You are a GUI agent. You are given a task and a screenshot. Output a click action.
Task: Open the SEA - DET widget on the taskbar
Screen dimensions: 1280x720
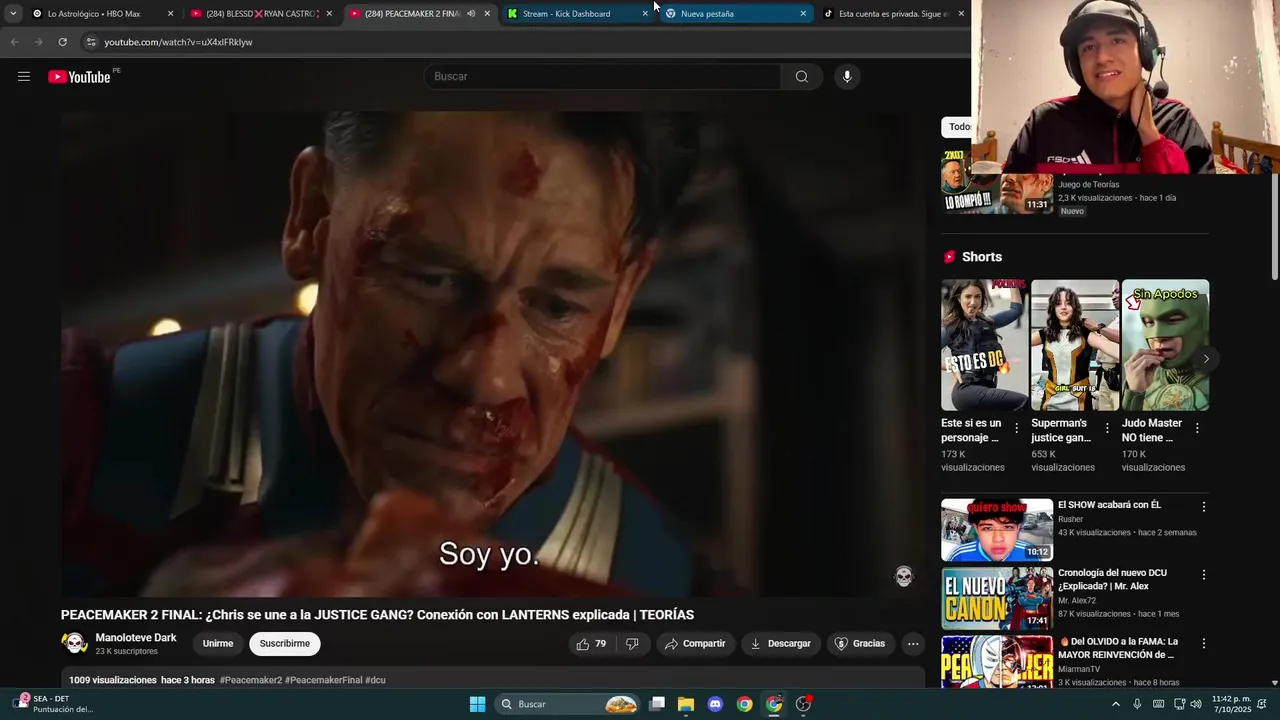pos(55,704)
